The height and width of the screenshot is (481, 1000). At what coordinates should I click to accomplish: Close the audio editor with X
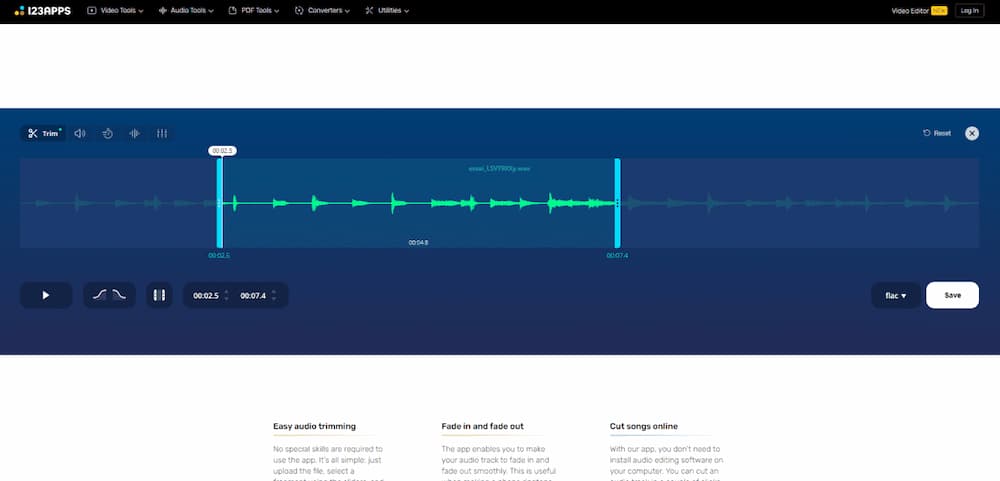[971, 133]
